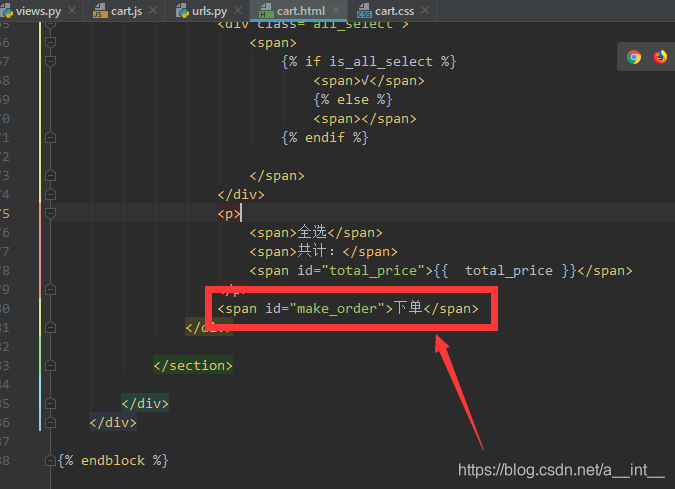Open the page in Chrome browser
This screenshot has width=675, height=489.
[x=634, y=57]
